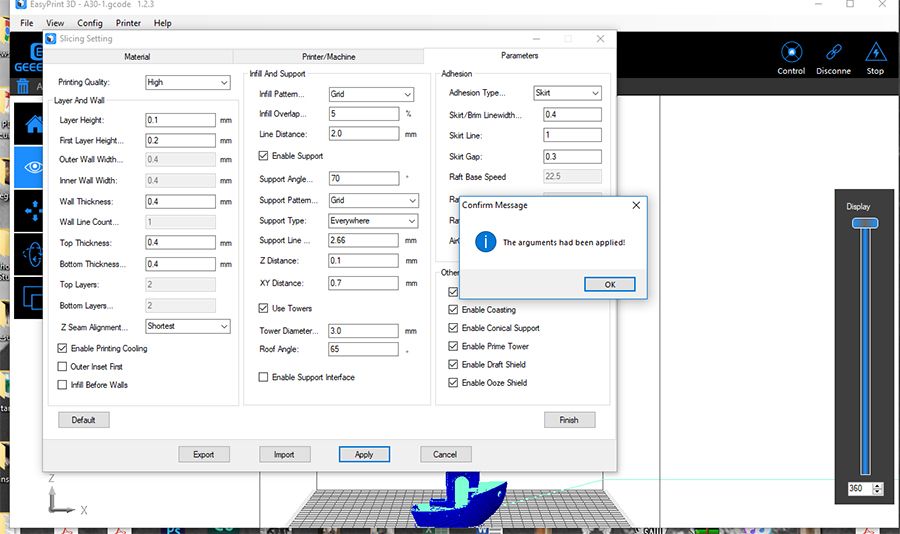Toggle Enable Draft Shield checkbox
900x534 pixels.
point(453,365)
